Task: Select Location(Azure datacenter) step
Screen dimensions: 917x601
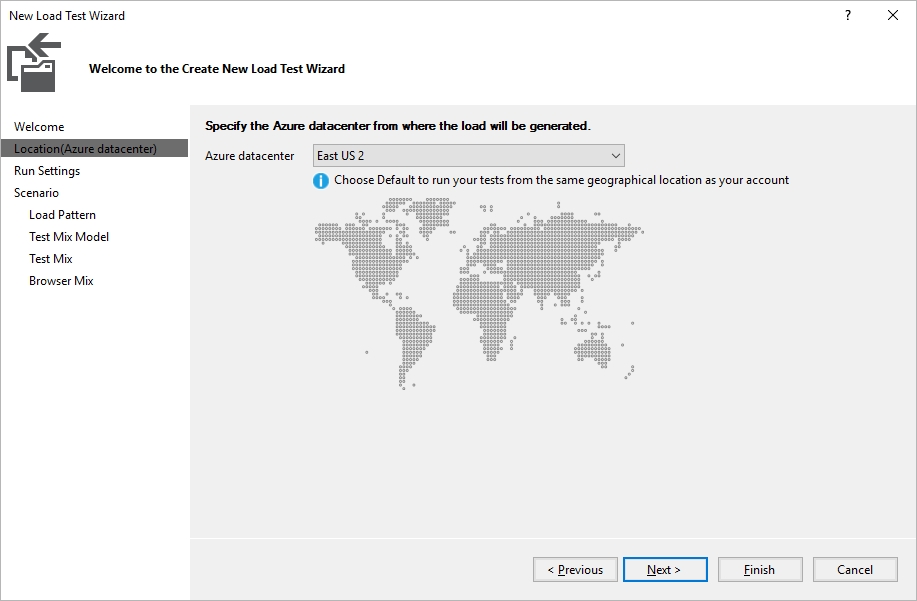Action: coord(94,148)
